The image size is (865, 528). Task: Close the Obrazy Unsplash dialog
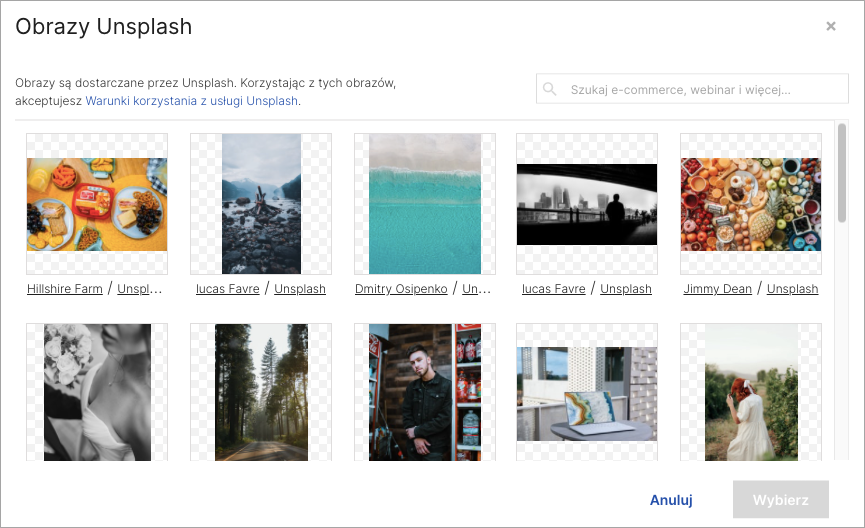830,27
